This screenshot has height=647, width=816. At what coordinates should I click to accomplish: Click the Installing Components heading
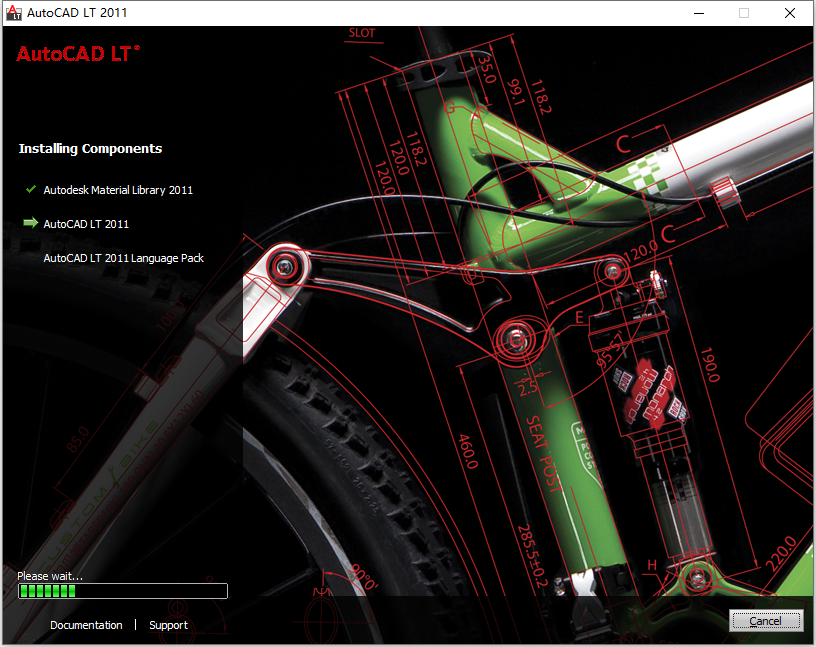coord(91,148)
